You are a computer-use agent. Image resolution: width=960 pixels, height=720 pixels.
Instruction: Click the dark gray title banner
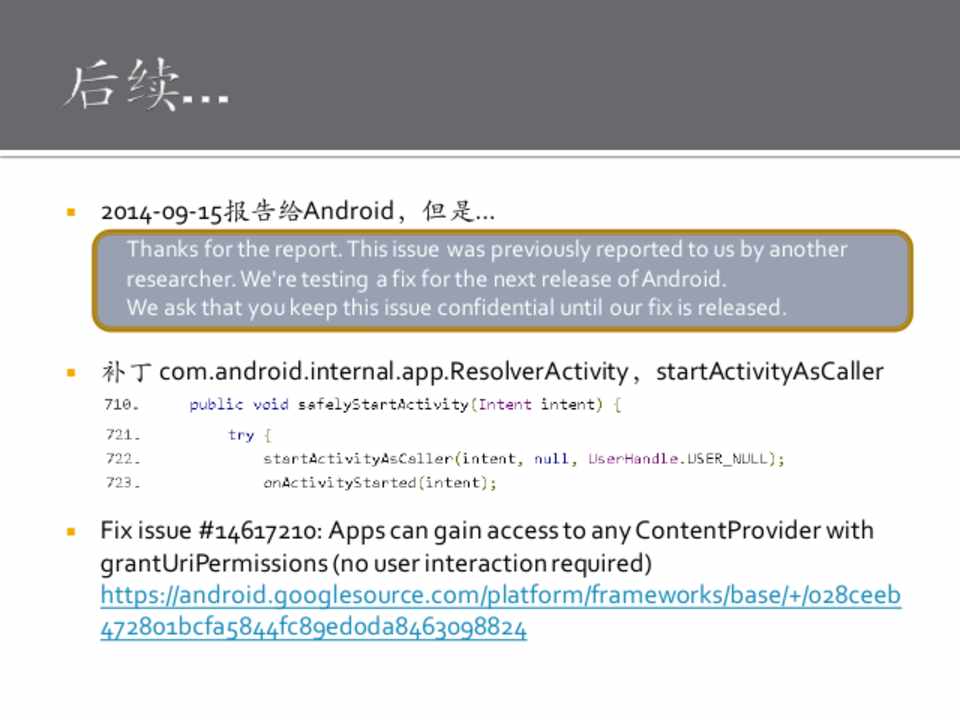pos(600,75)
